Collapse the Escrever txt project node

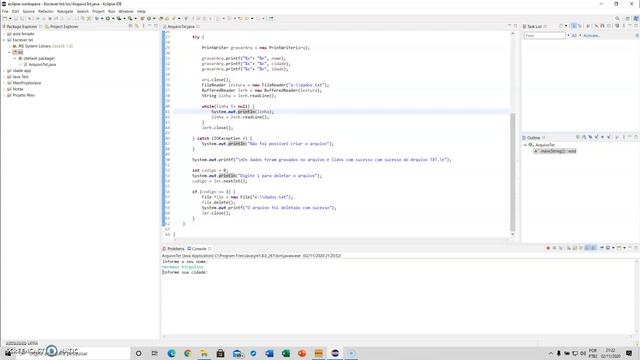tap(4, 40)
